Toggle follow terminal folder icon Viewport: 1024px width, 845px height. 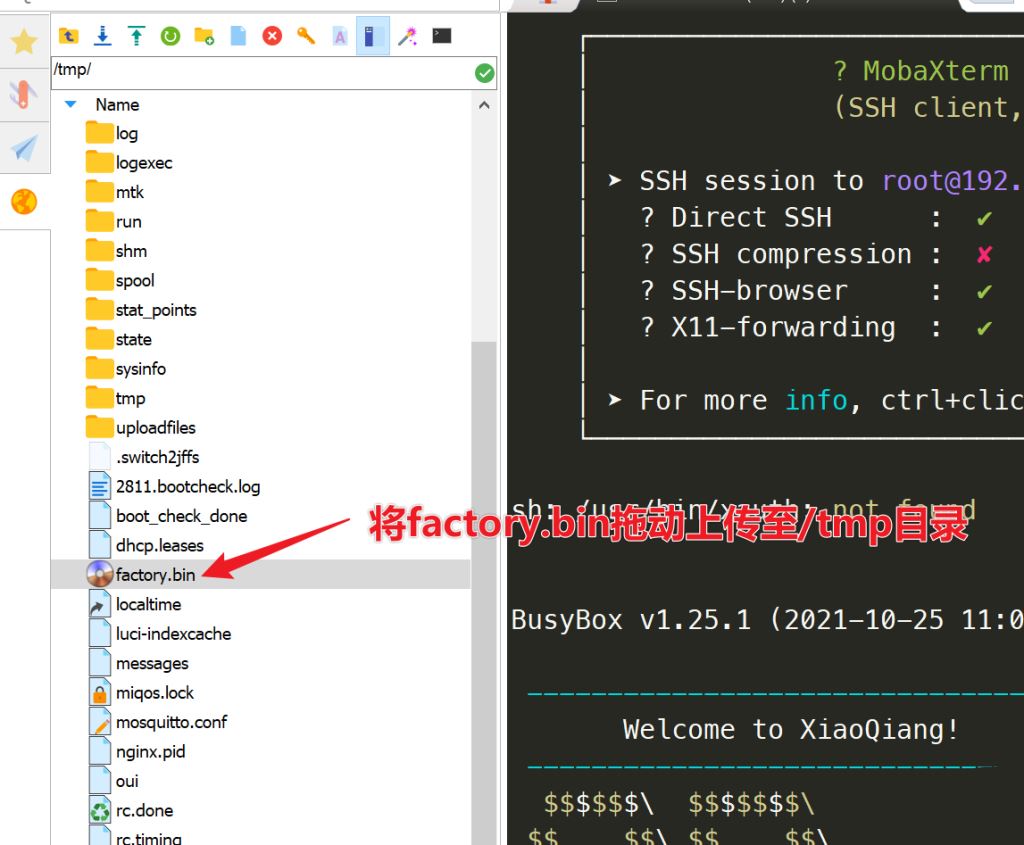tap(373, 35)
